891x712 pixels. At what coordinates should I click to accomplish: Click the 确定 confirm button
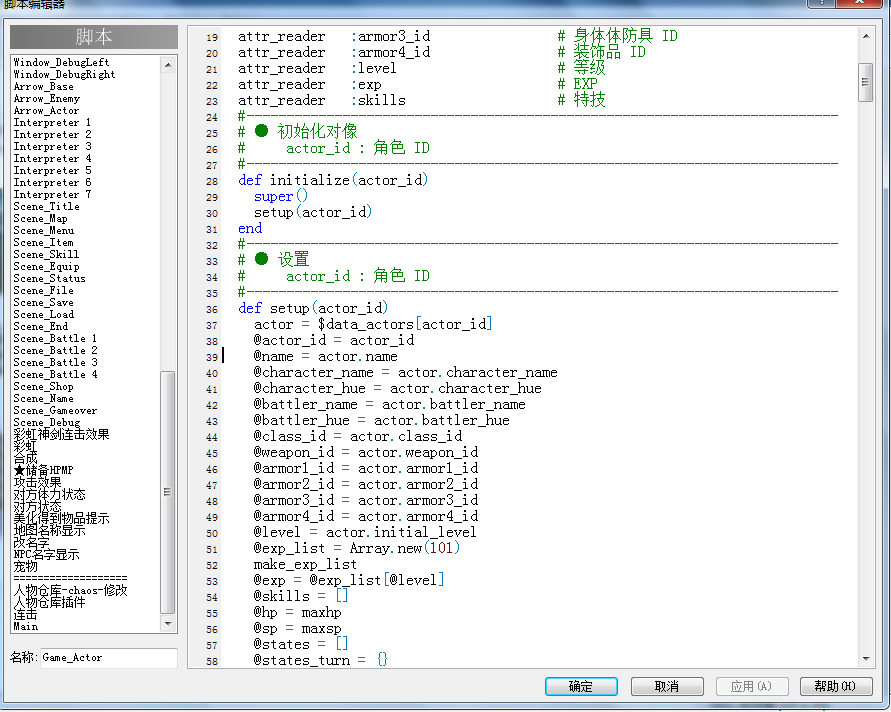click(x=581, y=686)
